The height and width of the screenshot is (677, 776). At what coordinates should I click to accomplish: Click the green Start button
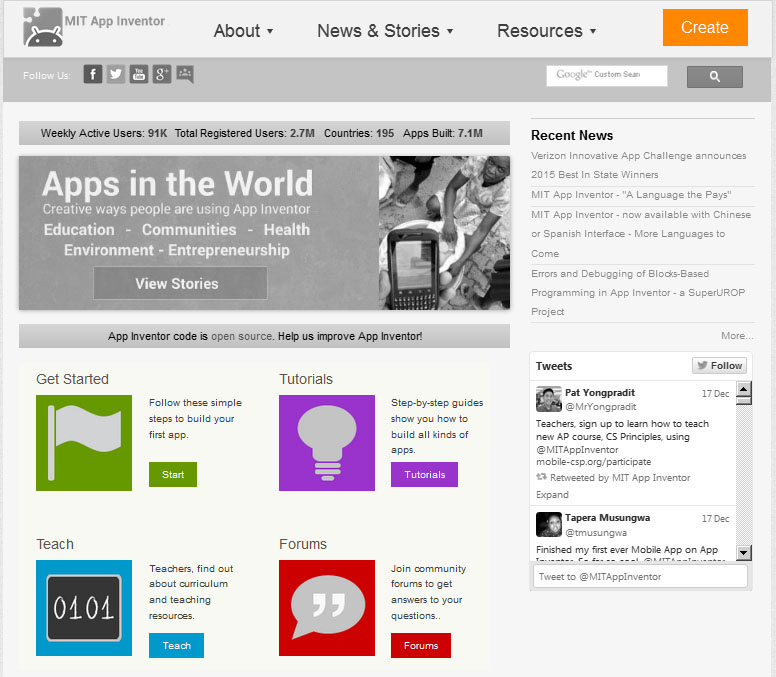(173, 475)
